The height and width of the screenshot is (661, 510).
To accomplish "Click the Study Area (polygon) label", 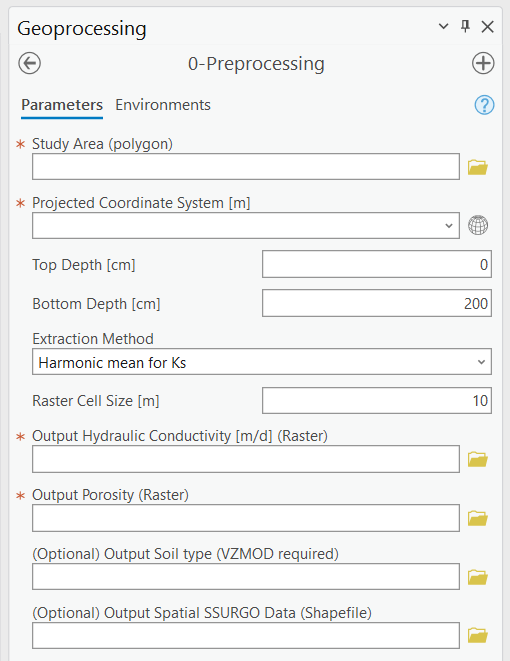I will pos(102,144).
